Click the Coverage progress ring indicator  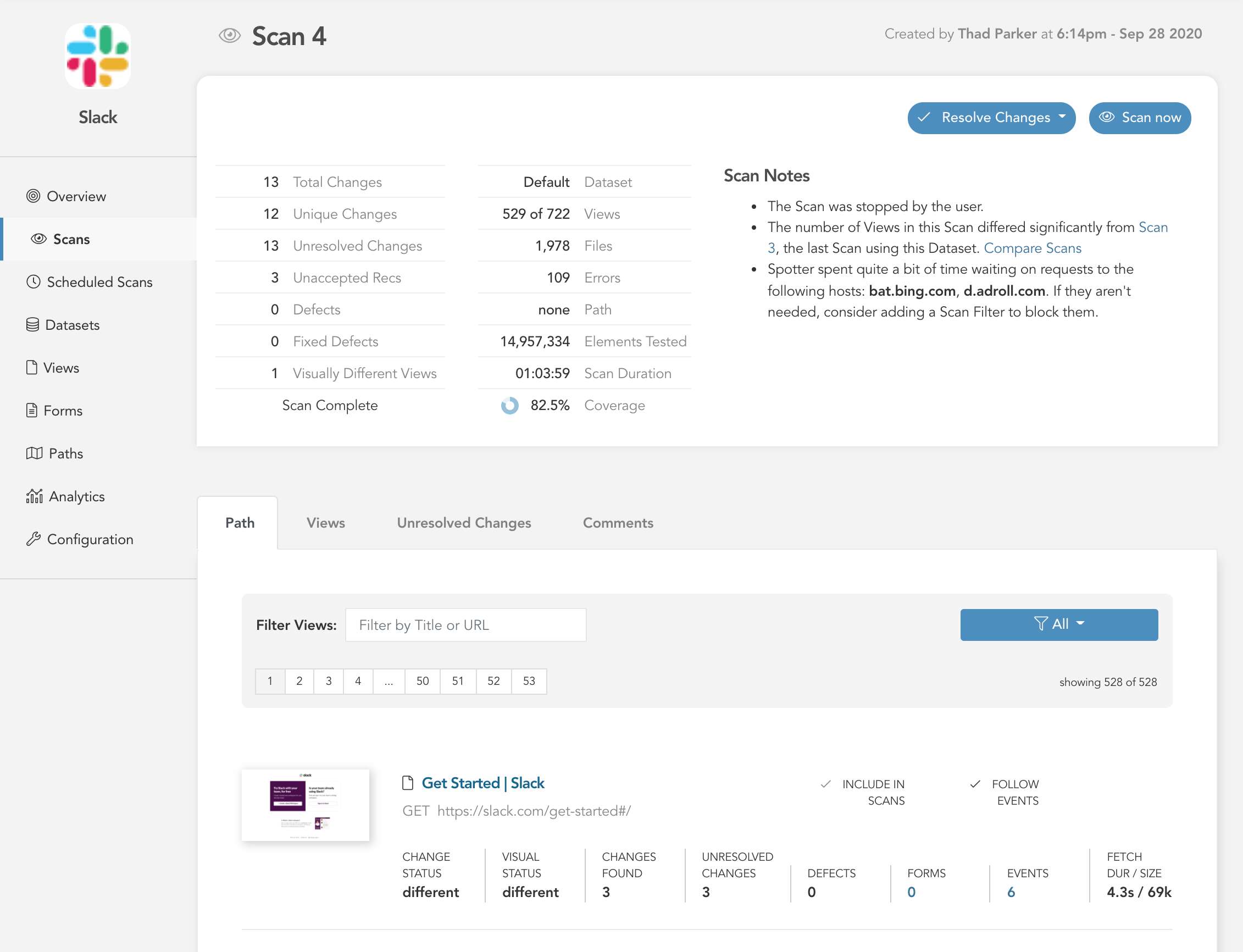pyautogui.click(x=509, y=406)
